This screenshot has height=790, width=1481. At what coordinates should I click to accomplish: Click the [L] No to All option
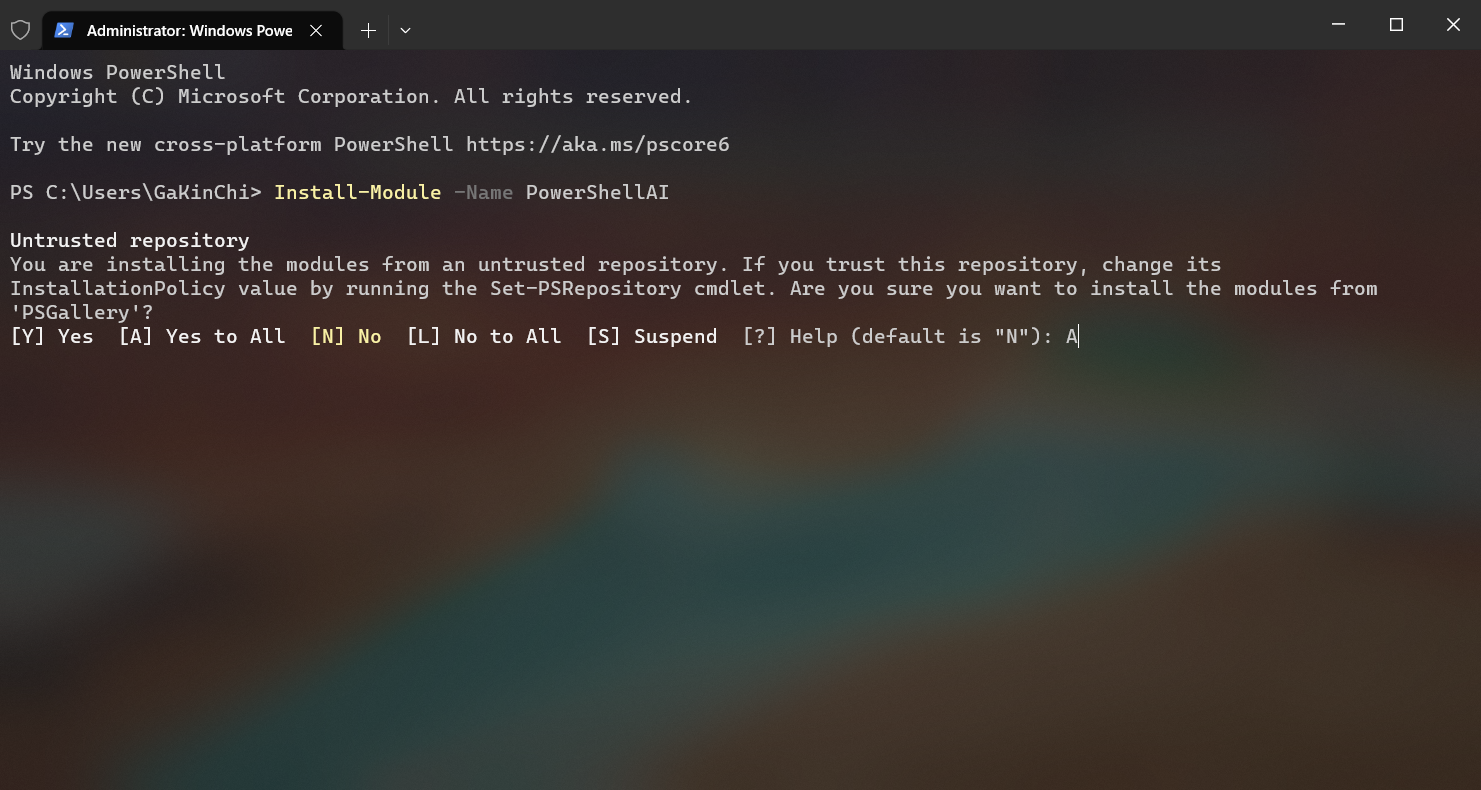(x=484, y=336)
